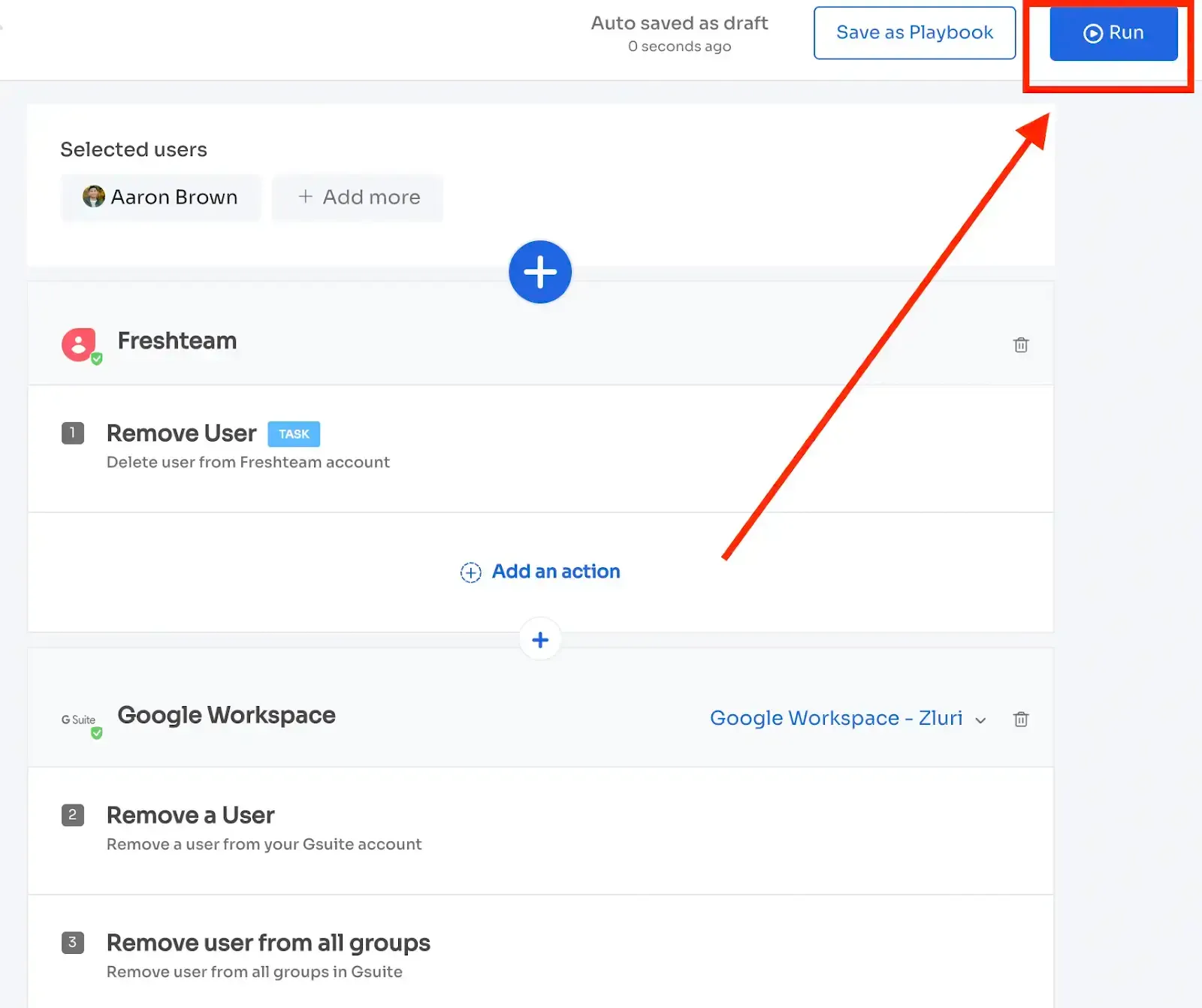The image size is (1202, 1008).
Task: Select the Aaron Brown user chip
Action: [x=161, y=198]
